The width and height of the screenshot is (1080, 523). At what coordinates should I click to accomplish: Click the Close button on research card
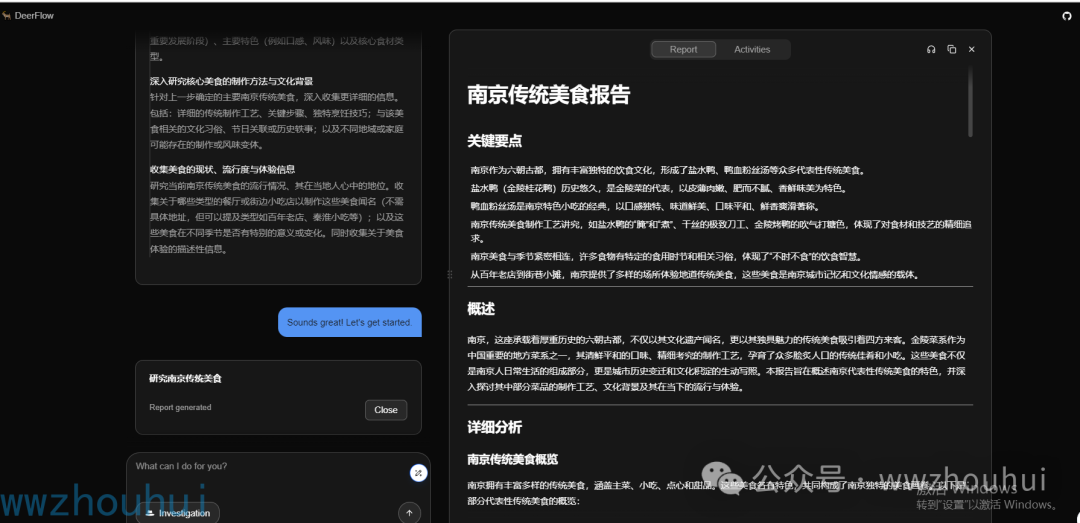coord(386,410)
